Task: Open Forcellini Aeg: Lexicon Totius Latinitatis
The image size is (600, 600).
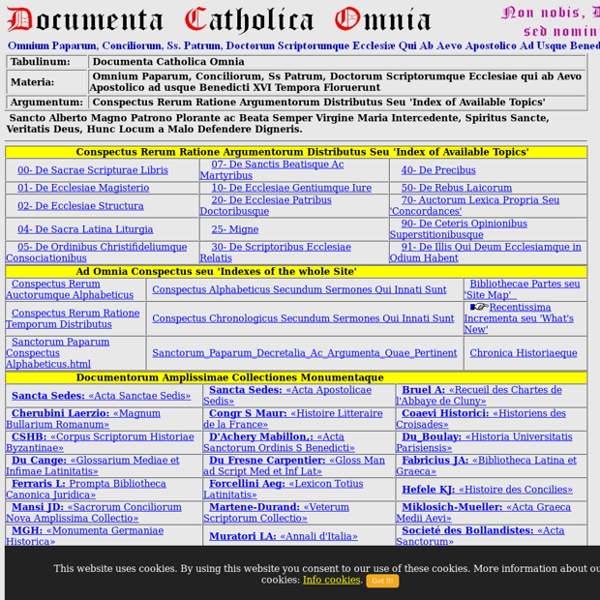Action: [x=283, y=489]
